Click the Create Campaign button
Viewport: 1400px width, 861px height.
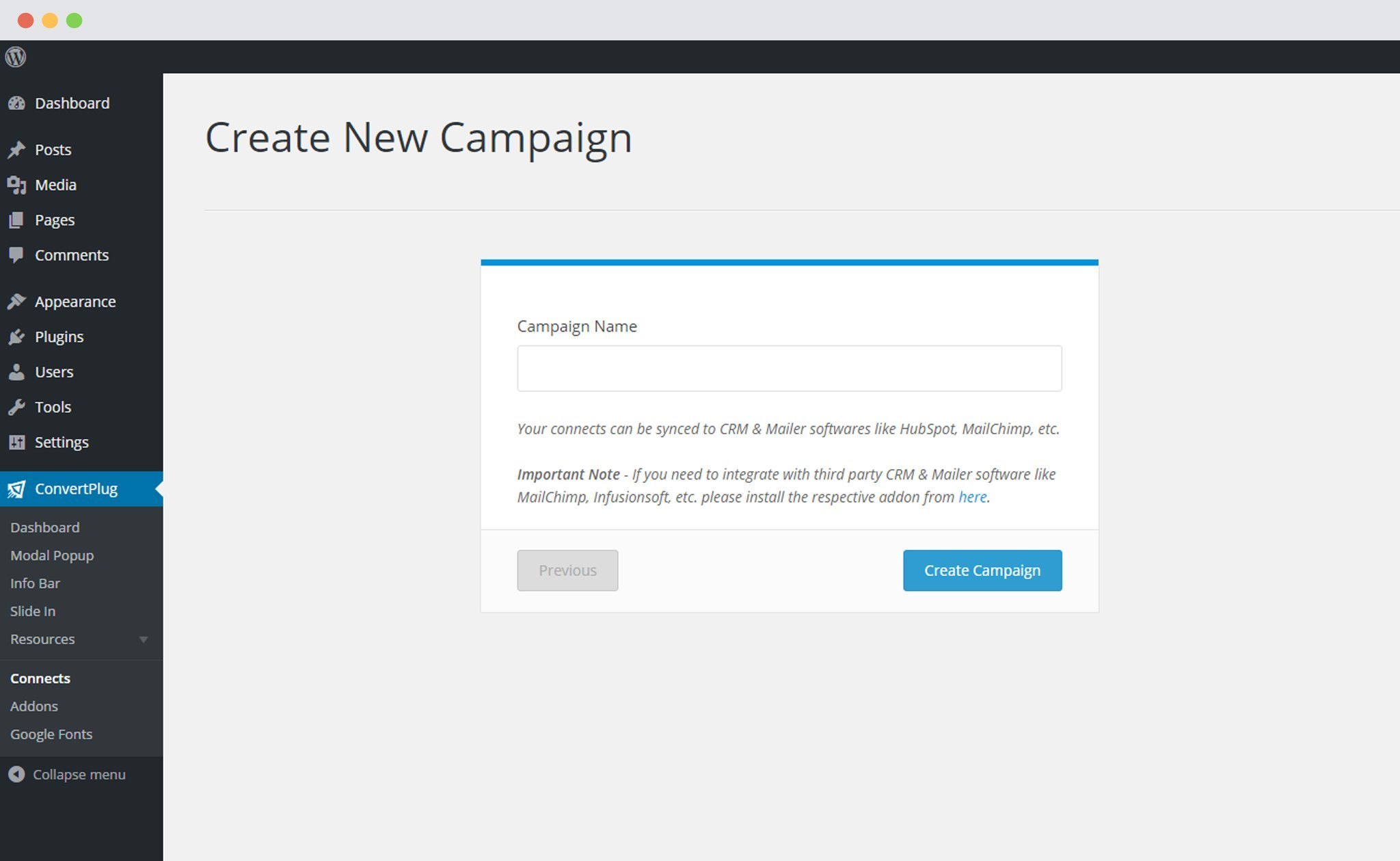[982, 570]
